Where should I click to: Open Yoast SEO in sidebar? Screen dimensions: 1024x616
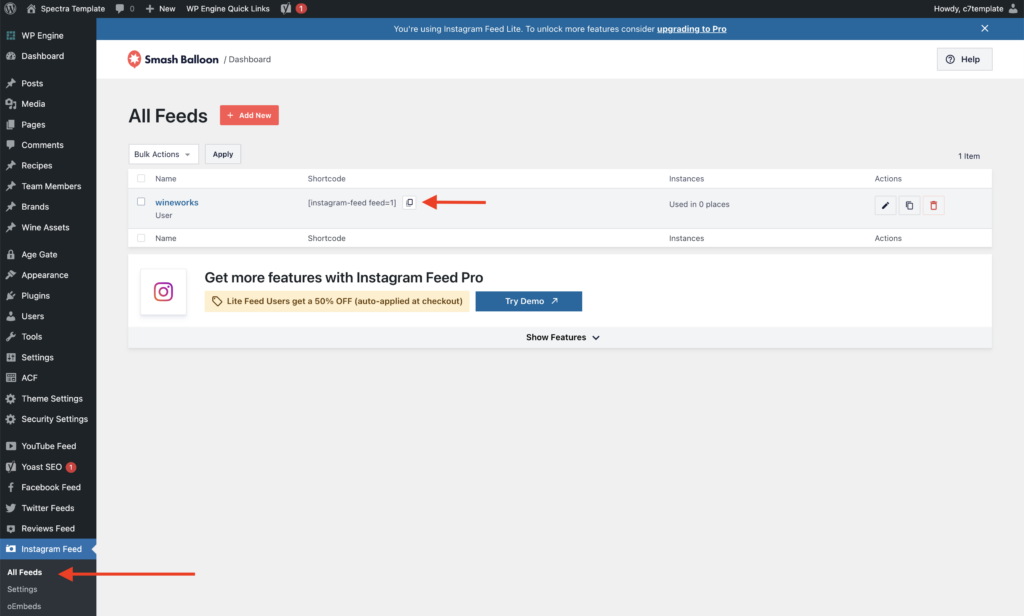[48, 467]
